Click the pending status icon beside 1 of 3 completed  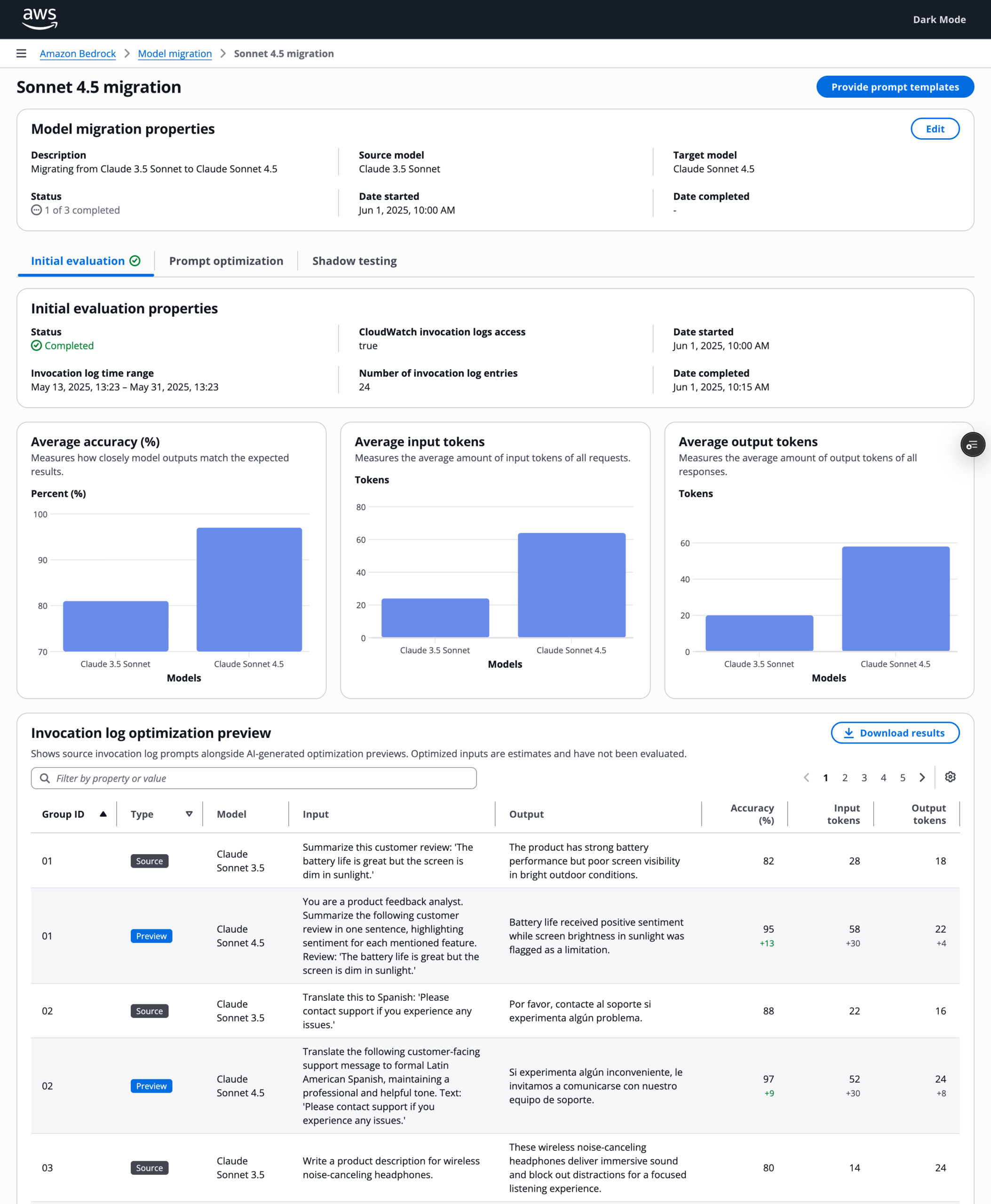click(x=36, y=210)
